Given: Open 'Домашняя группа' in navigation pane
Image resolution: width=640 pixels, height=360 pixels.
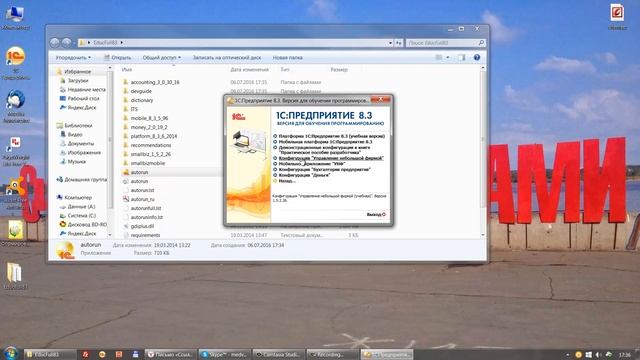Looking at the screenshot, I should (x=85, y=179).
